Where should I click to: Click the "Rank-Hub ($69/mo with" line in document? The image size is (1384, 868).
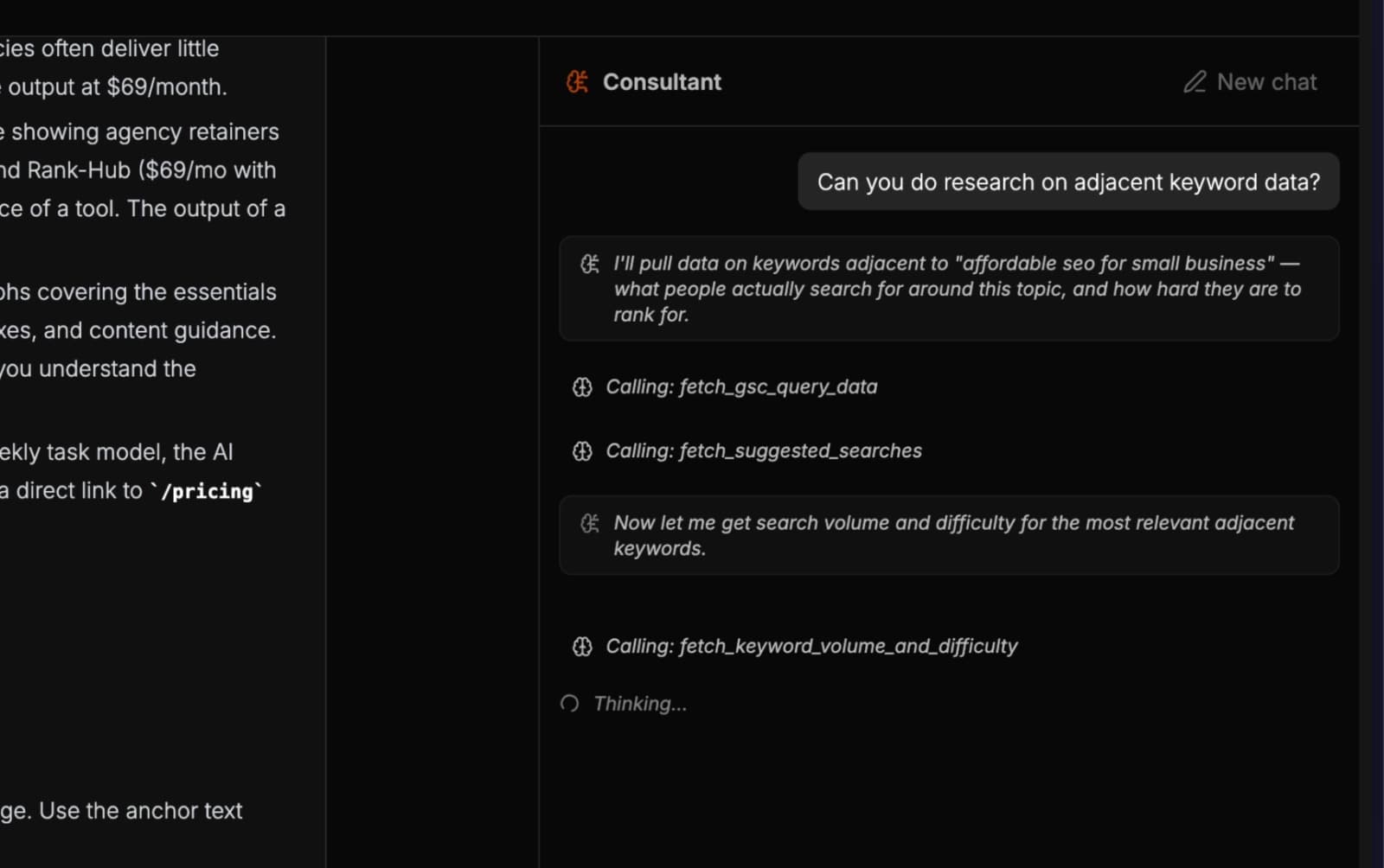coord(138,170)
